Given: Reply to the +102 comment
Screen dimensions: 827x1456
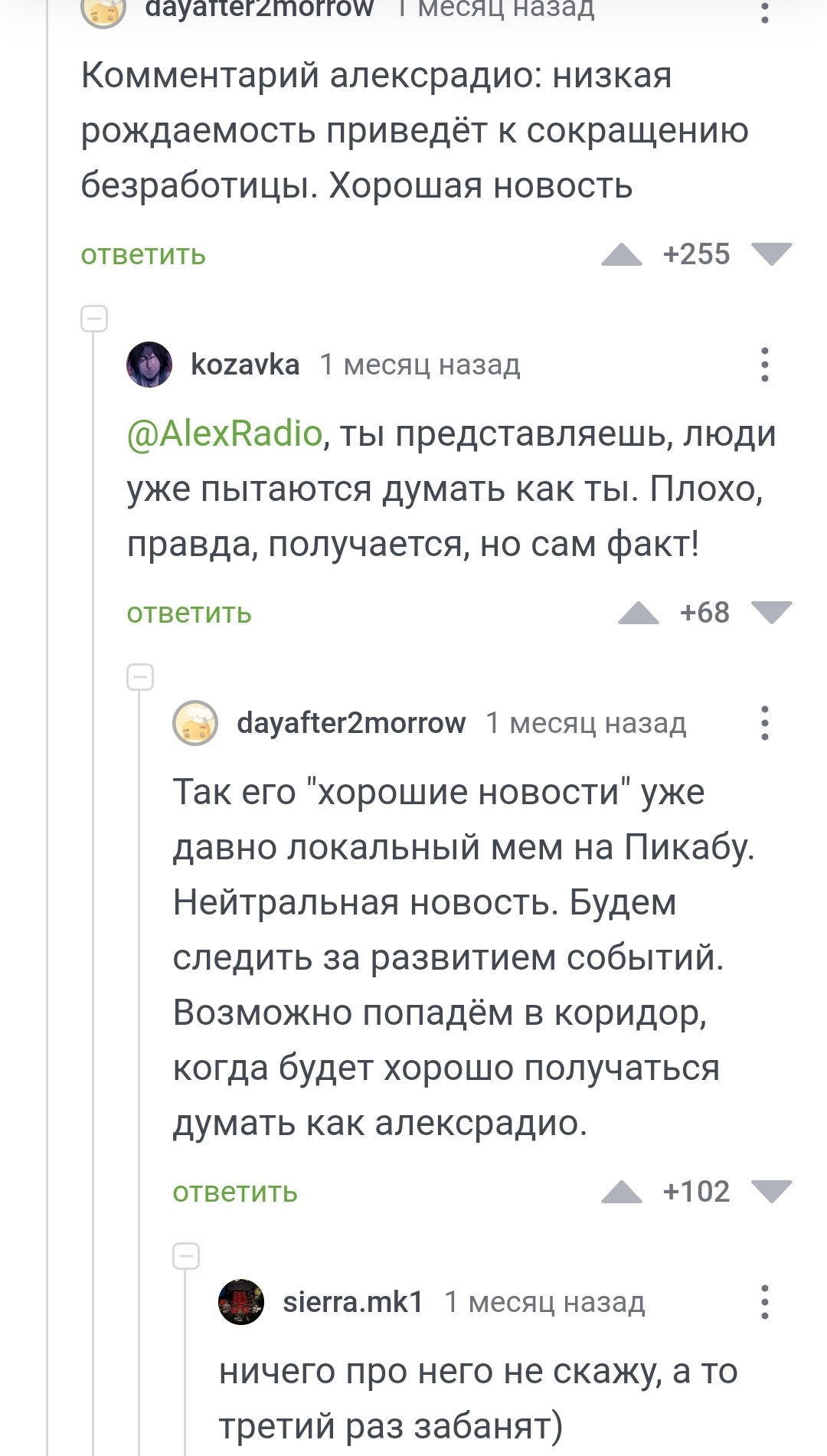Looking at the screenshot, I should click(x=235, y=1192).
